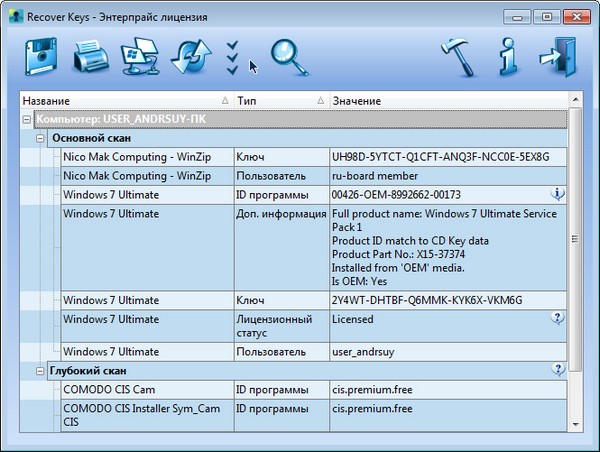The width and height of the screenshot is (600, 452).
Task: Open settings via the hammer icon
Action: coord(457,57)
